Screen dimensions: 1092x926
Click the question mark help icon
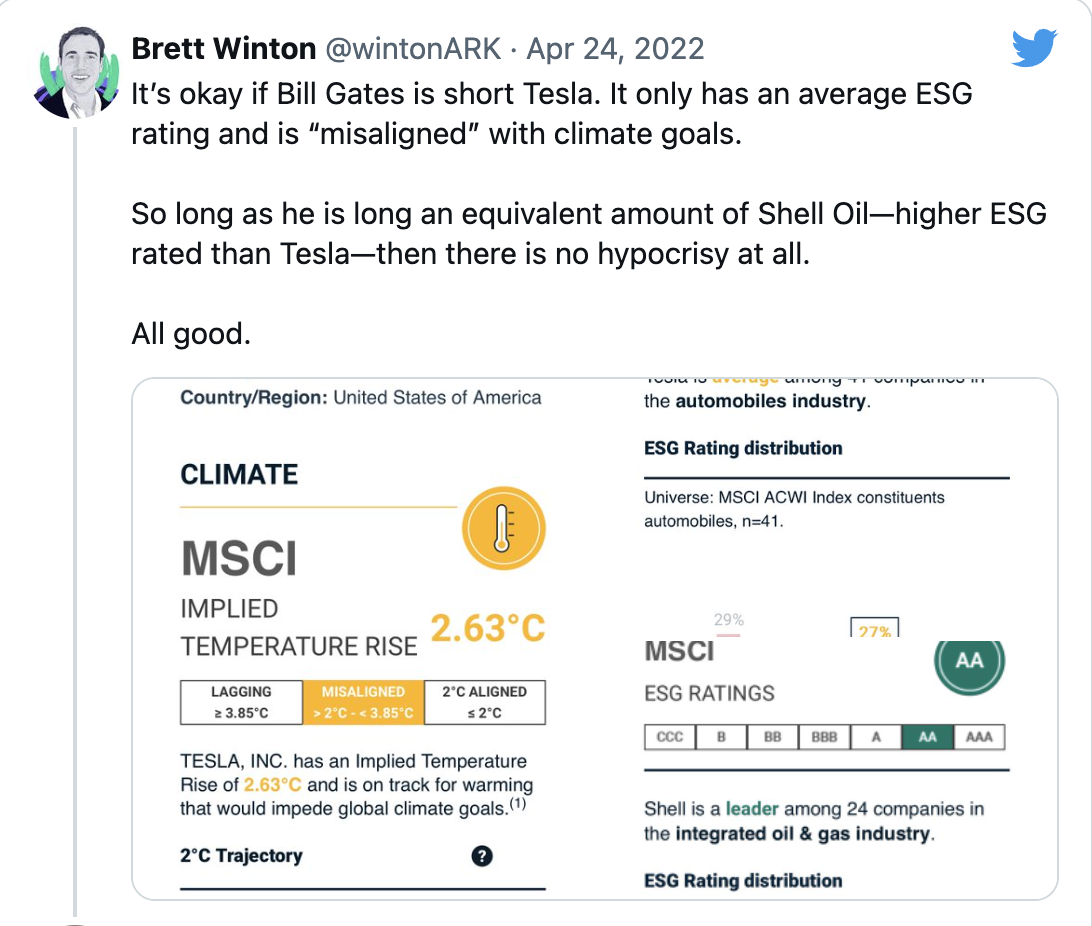[x=482, y=856]
